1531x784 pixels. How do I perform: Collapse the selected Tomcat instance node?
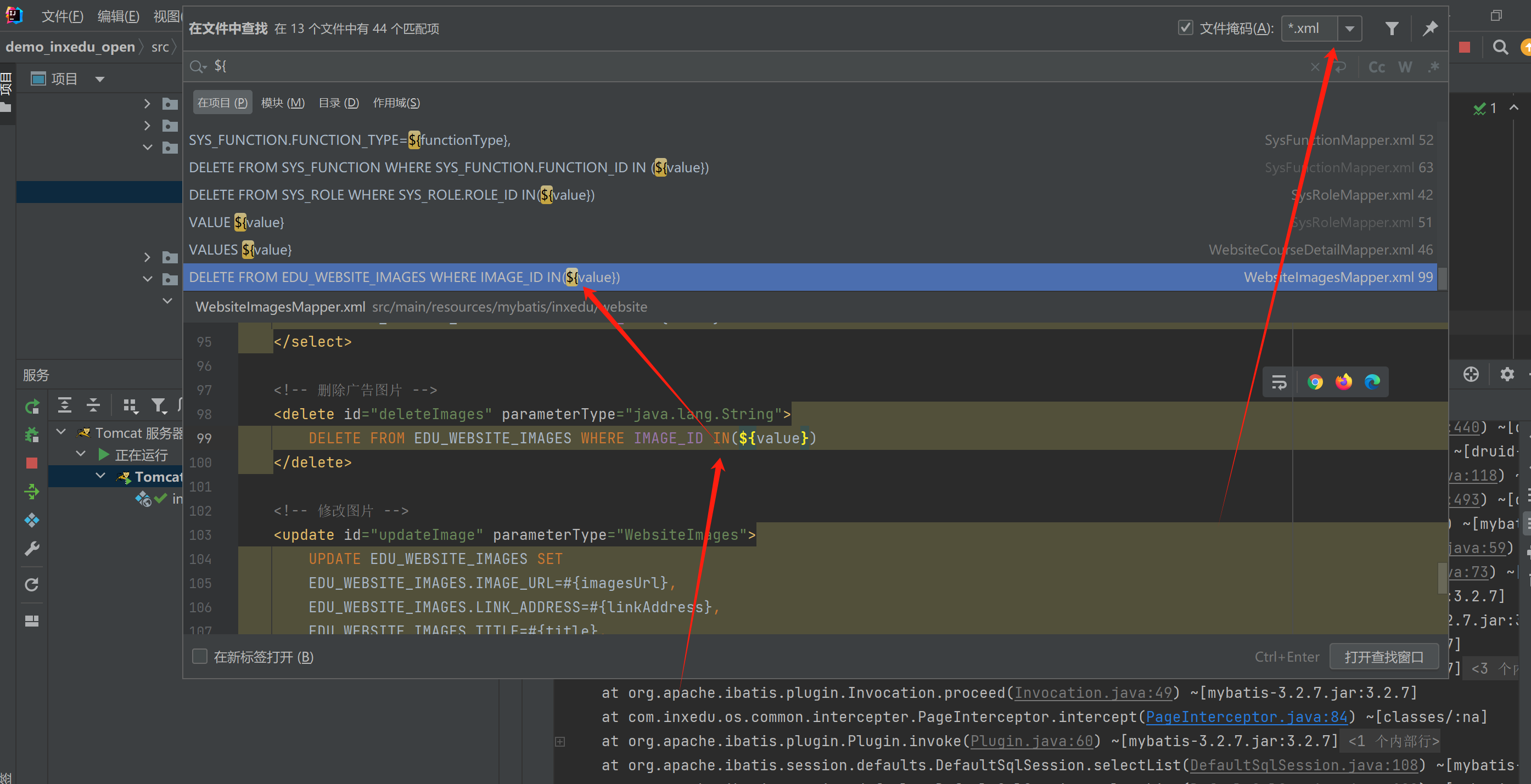tap(101, 476)
